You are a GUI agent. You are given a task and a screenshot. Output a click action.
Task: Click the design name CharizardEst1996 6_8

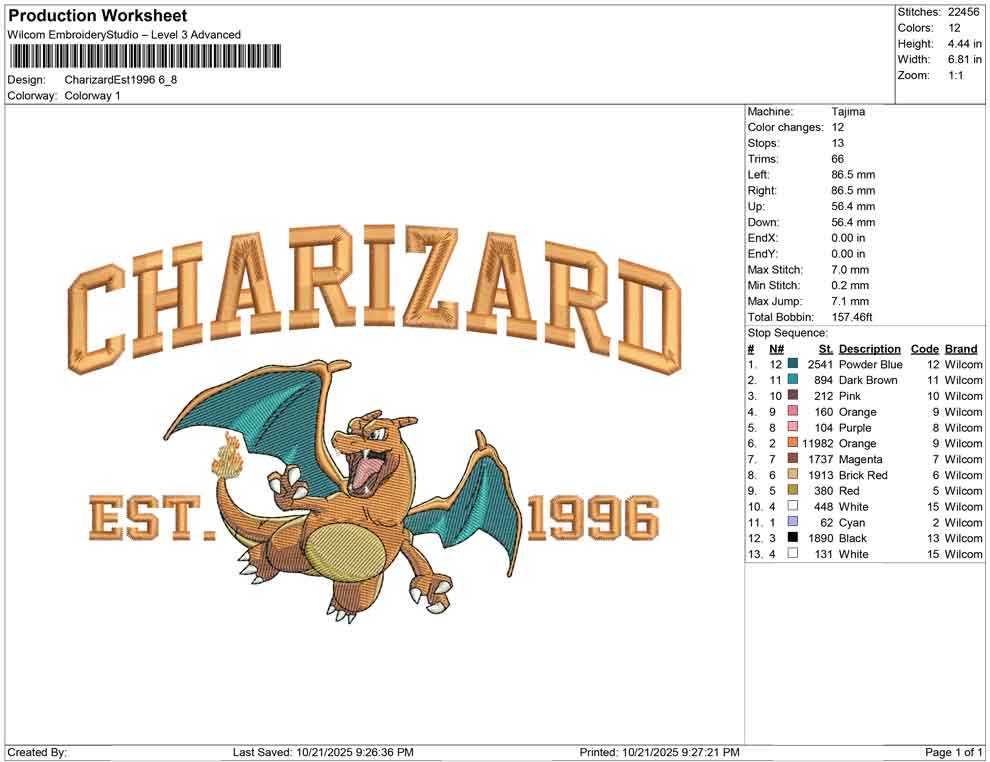(121, 80)
